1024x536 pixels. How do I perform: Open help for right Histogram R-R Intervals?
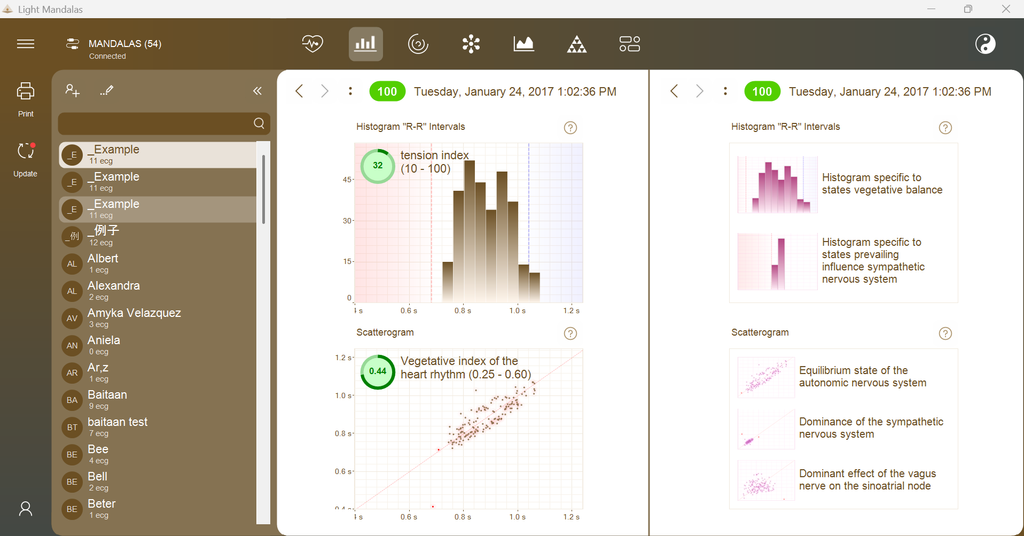(x=945, y=128)
